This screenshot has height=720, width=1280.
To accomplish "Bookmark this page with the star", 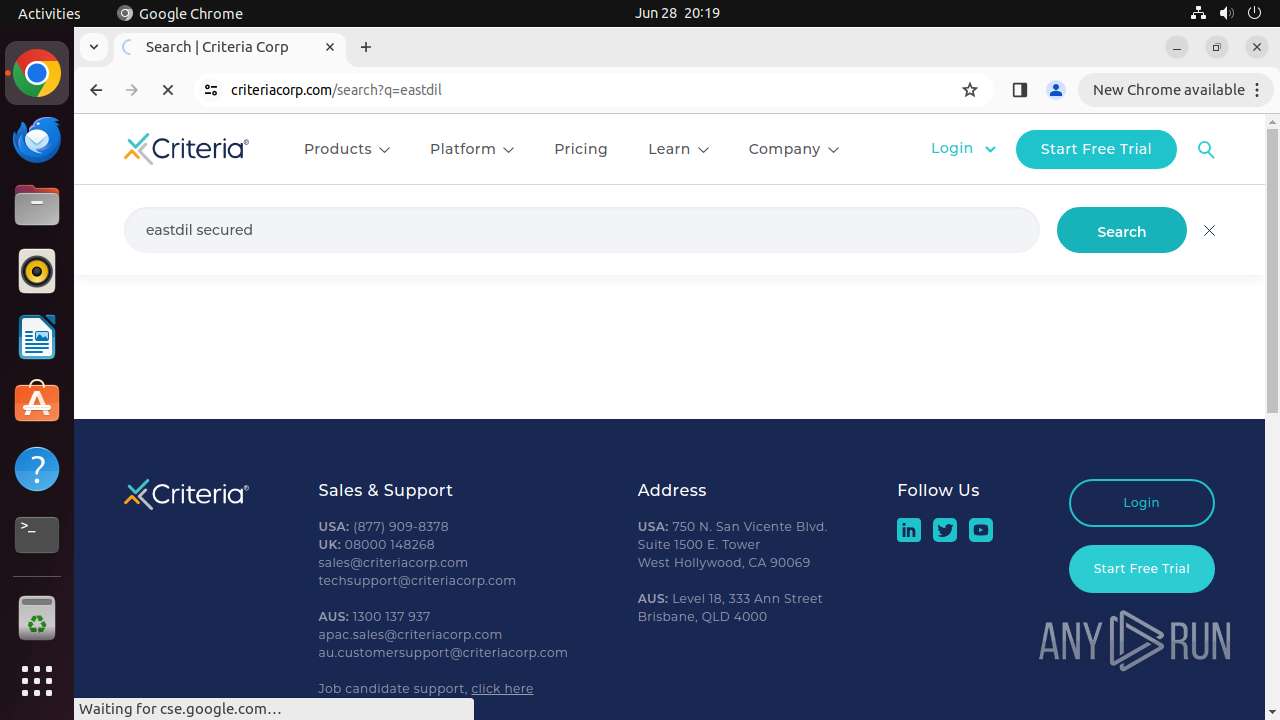I will (970, 90).
